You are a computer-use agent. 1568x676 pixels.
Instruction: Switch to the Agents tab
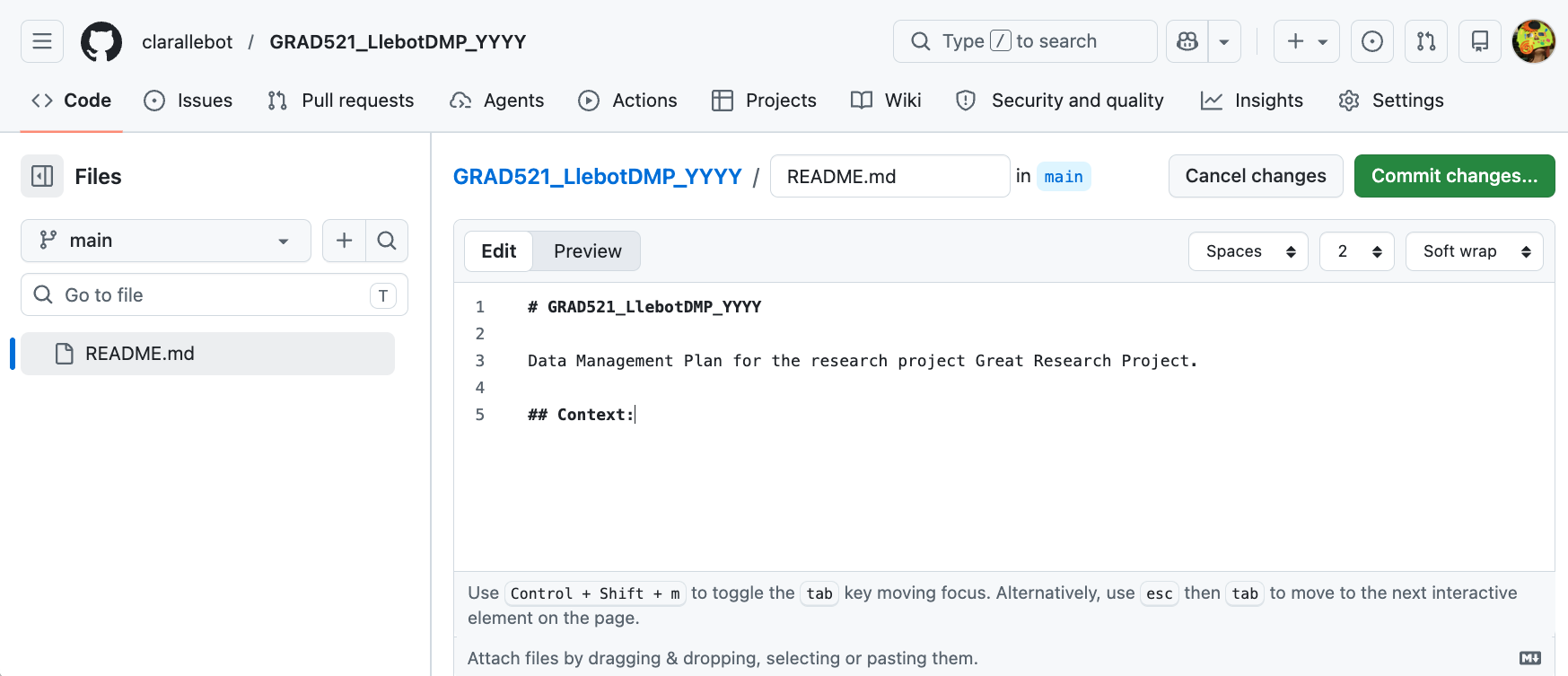497,101
